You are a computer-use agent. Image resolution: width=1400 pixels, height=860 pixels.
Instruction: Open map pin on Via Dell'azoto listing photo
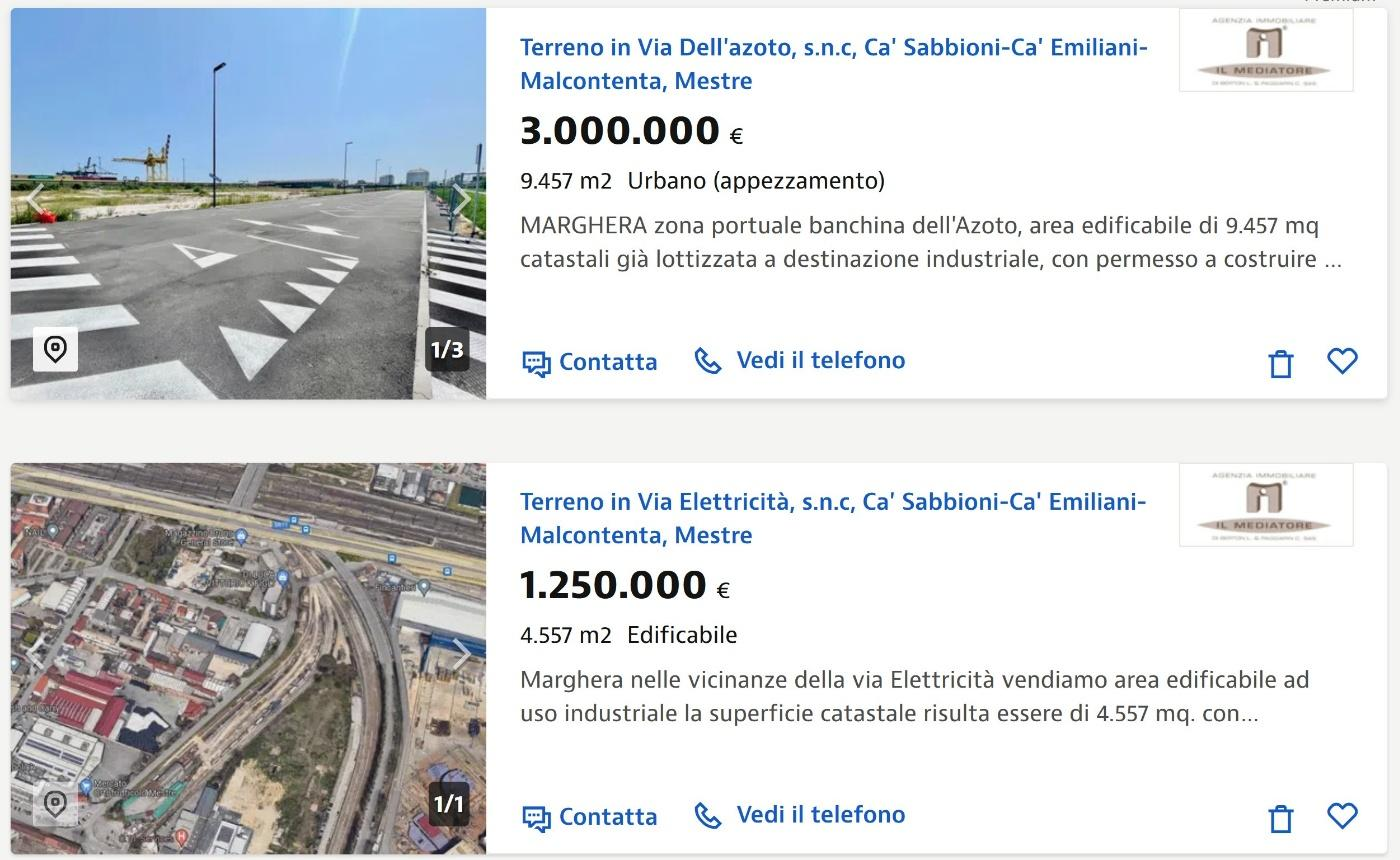pos(55,349)
